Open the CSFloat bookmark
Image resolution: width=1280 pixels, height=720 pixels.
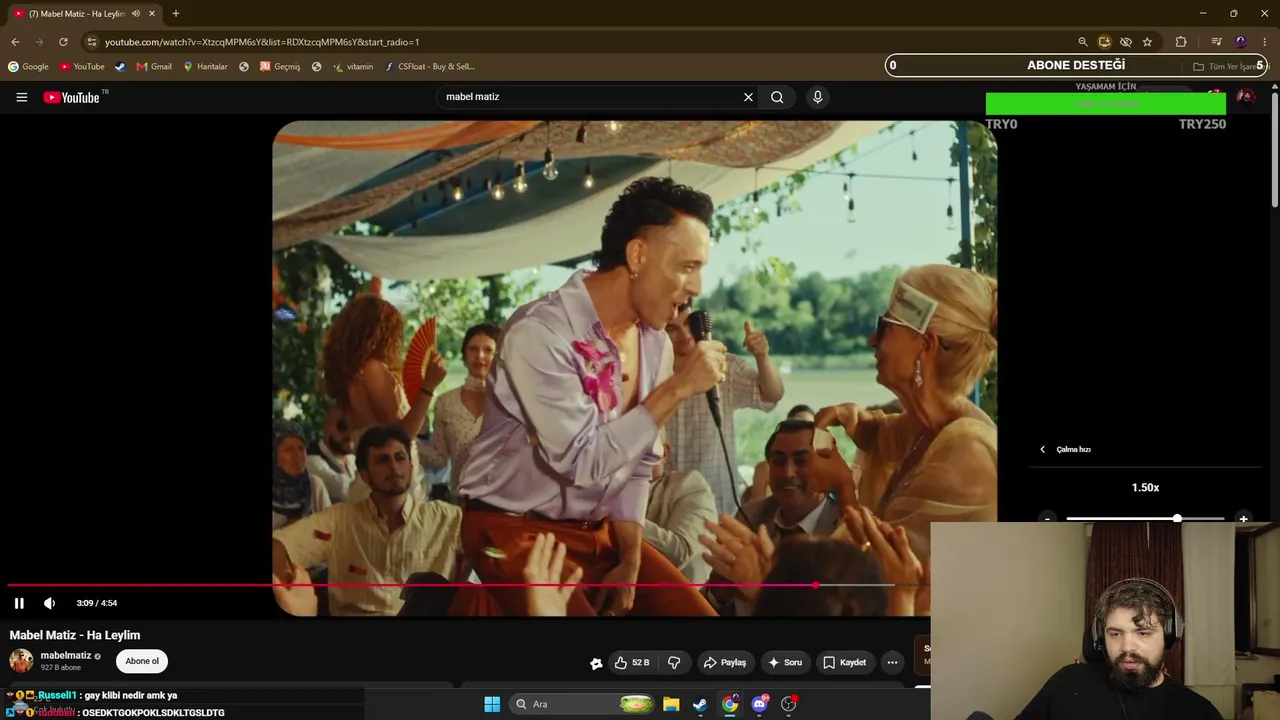(x=430, y=67)
